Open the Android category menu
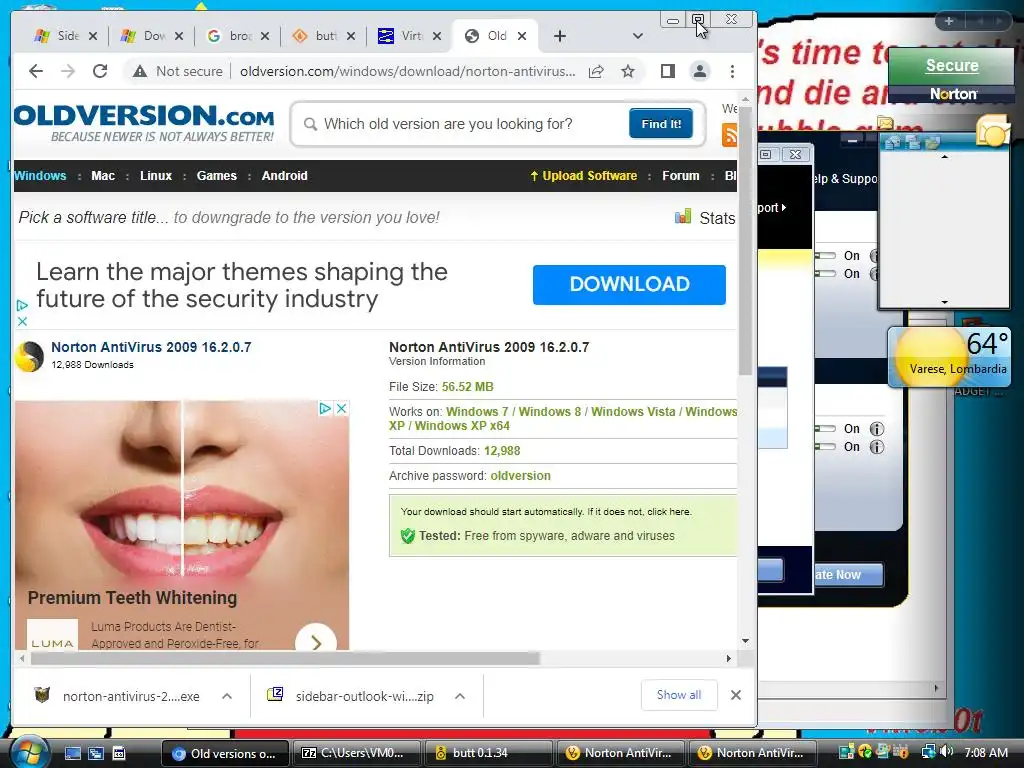 284,176
